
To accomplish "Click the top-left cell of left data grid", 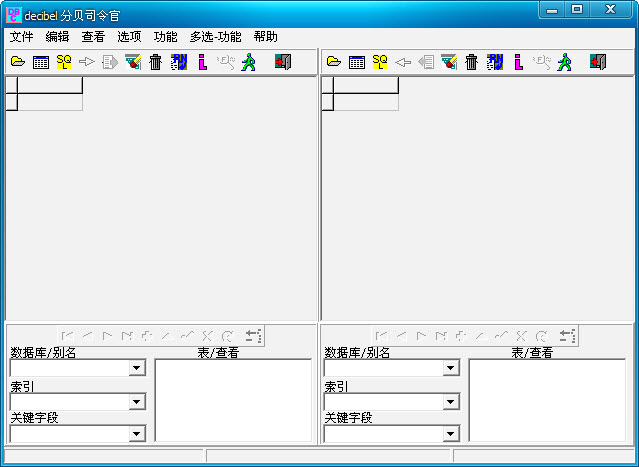I will pyautogui.click(x=12, y=85).
